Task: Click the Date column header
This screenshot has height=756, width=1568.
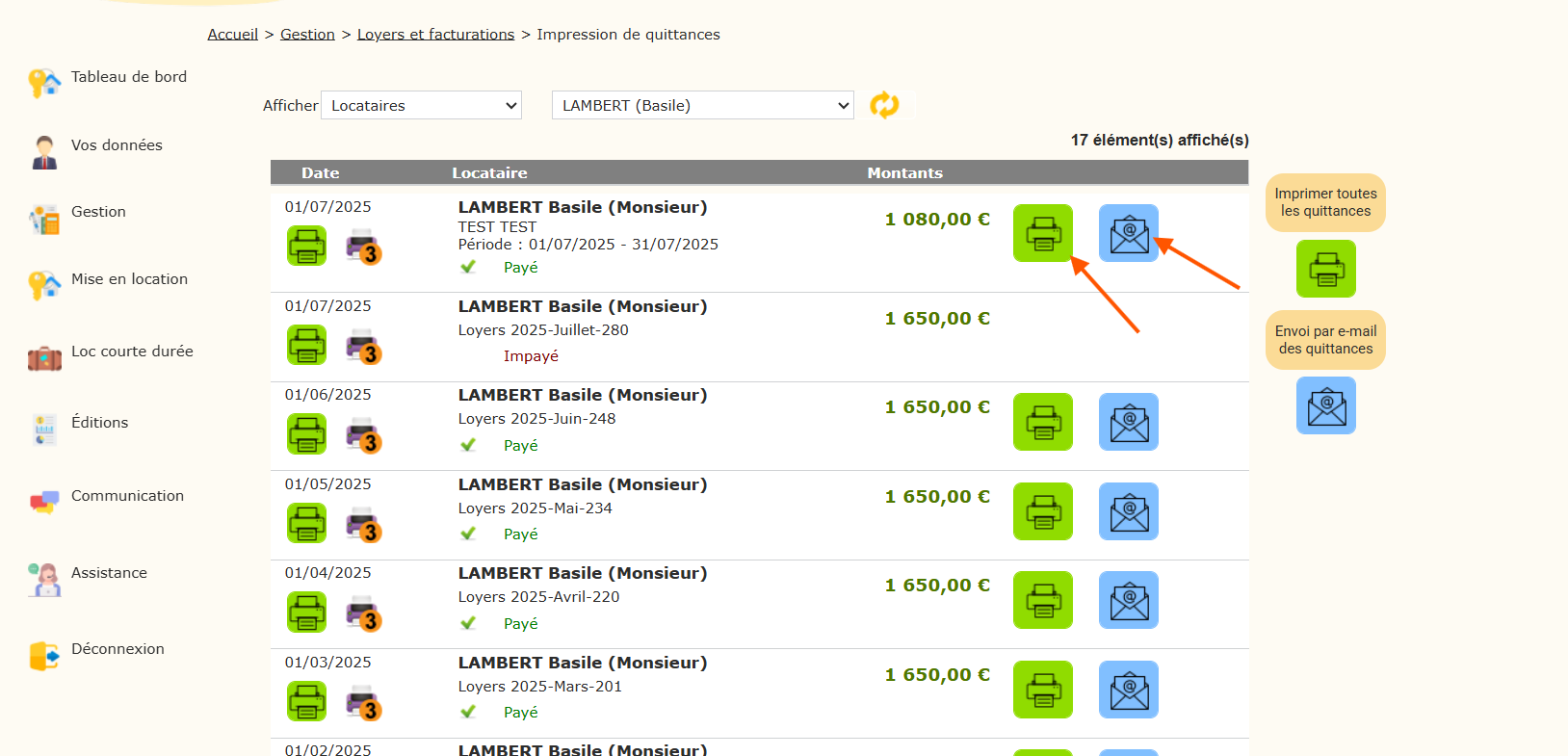Action: coord(321,173)
